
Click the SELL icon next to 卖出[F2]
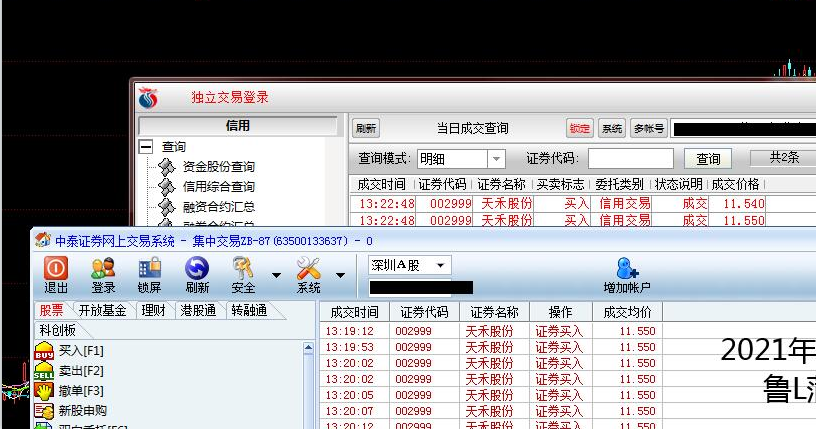point(44,371)
